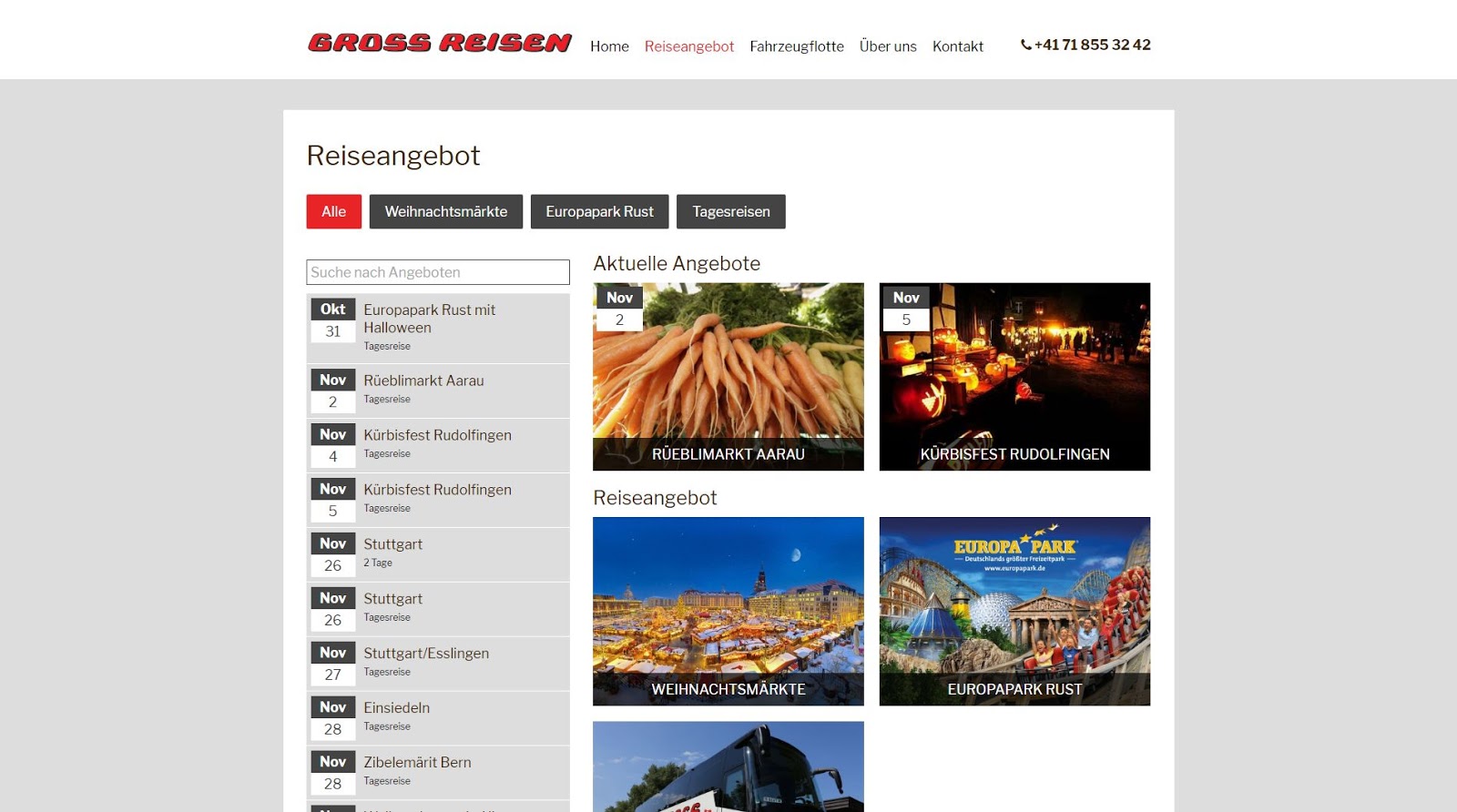Screen dimensions: 1457x812
Task: Open Europapark Rust category thumbnail
Action: point(1014,612)
